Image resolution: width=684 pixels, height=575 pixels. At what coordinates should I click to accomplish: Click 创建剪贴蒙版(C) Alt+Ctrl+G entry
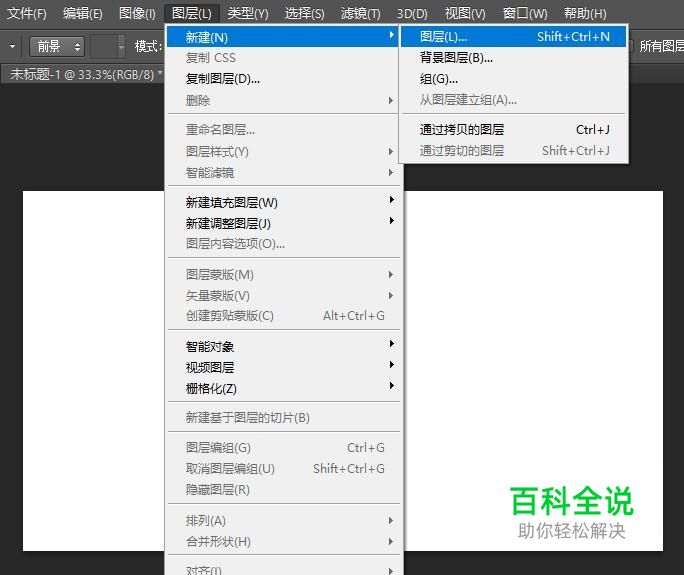tap(284, 316)
